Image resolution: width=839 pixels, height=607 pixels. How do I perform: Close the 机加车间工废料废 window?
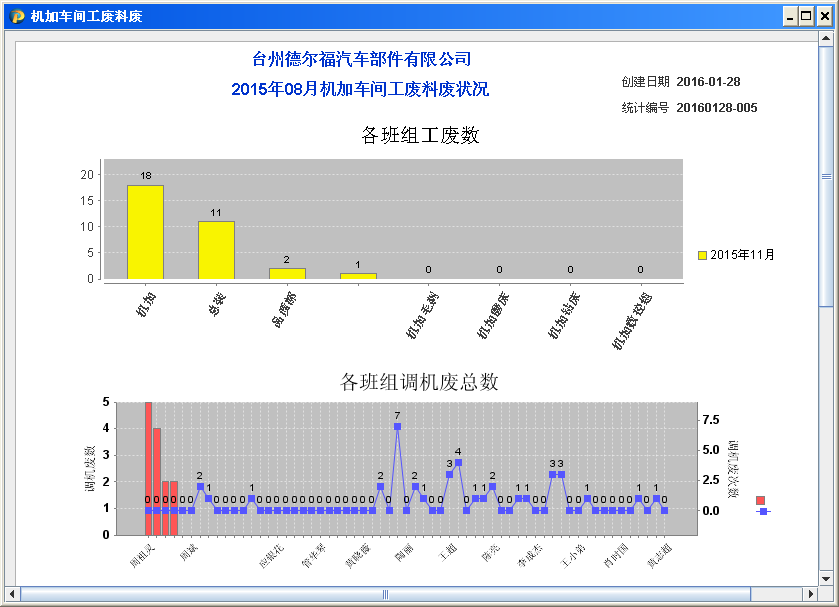825,17
